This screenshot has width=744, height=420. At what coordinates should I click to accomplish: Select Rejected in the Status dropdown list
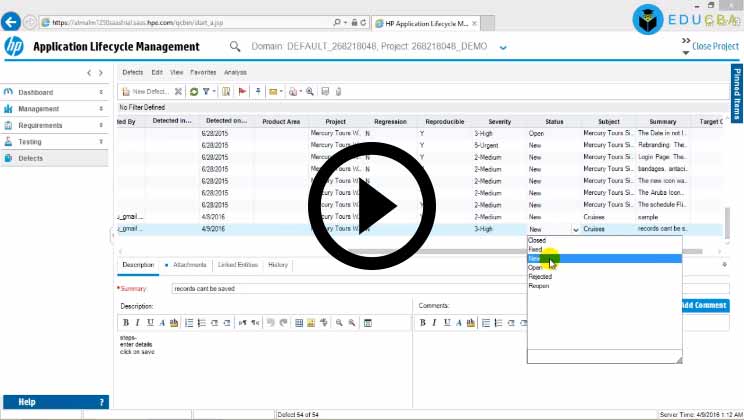pos(540,277)
